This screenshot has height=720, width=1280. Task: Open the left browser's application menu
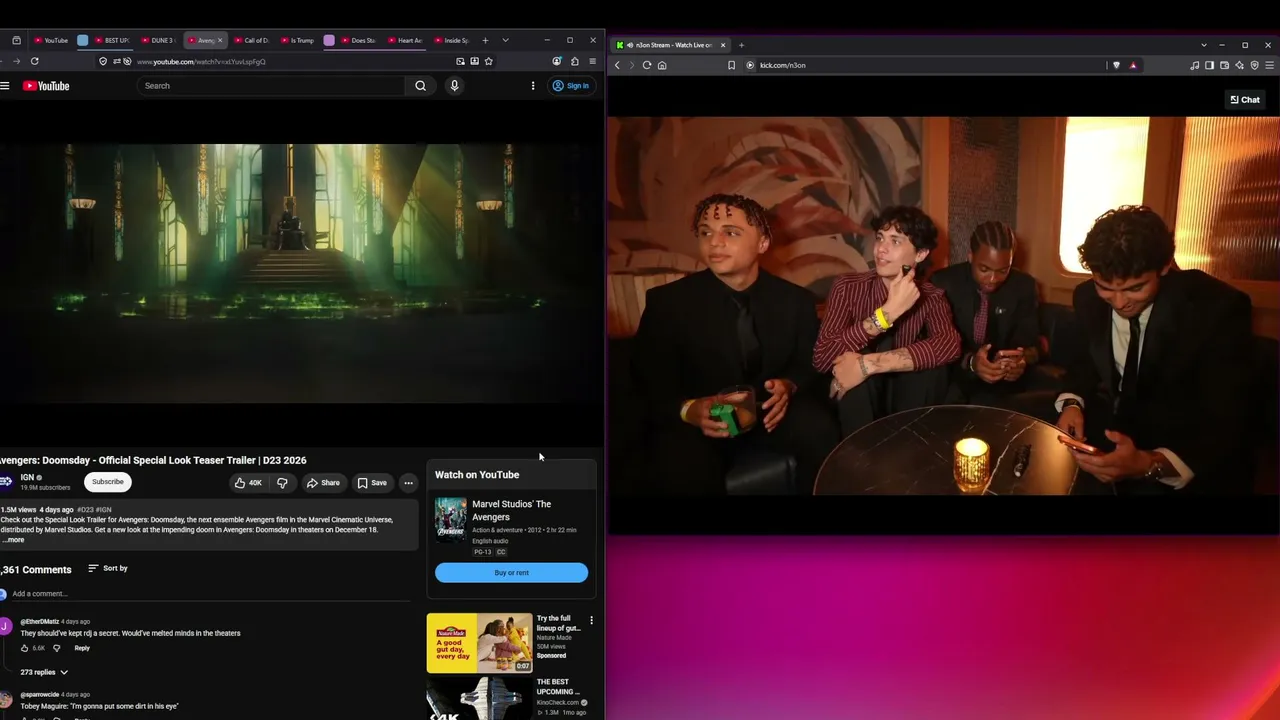[592, 61]
